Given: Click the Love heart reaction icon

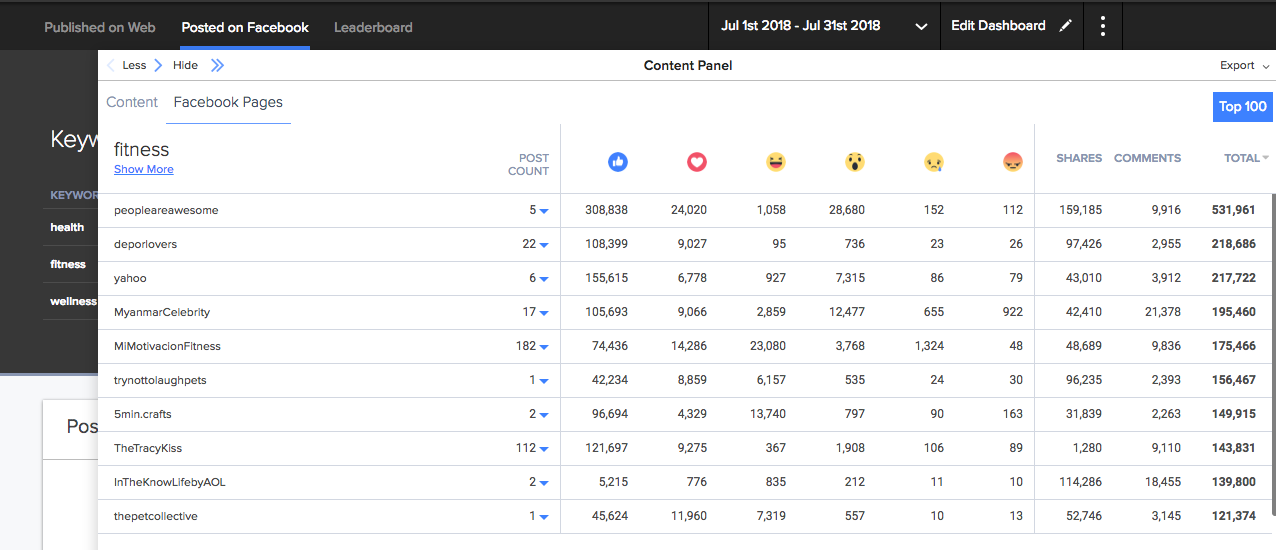Looking at the screenshot, I should [x=697, y=161].
